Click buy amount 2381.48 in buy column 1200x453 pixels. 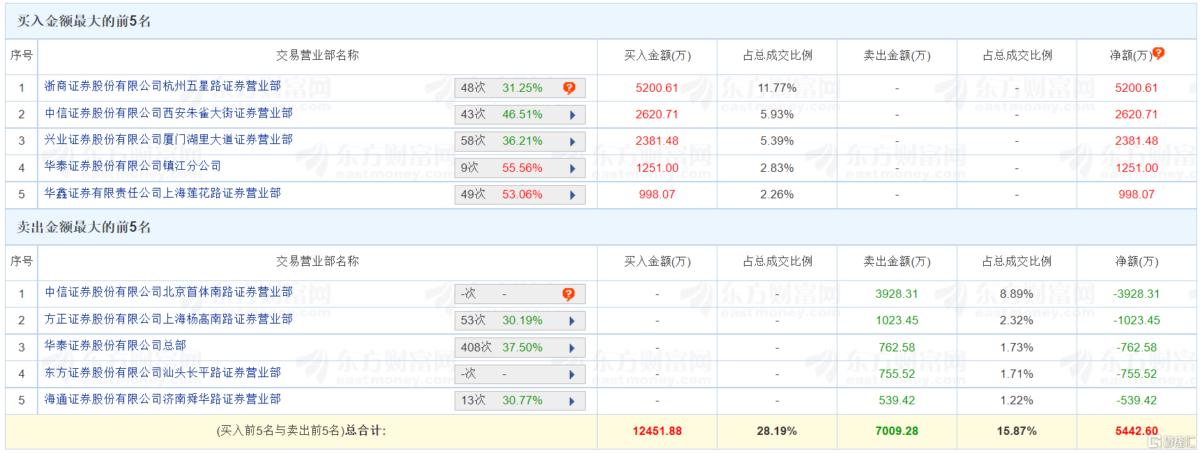656,141
